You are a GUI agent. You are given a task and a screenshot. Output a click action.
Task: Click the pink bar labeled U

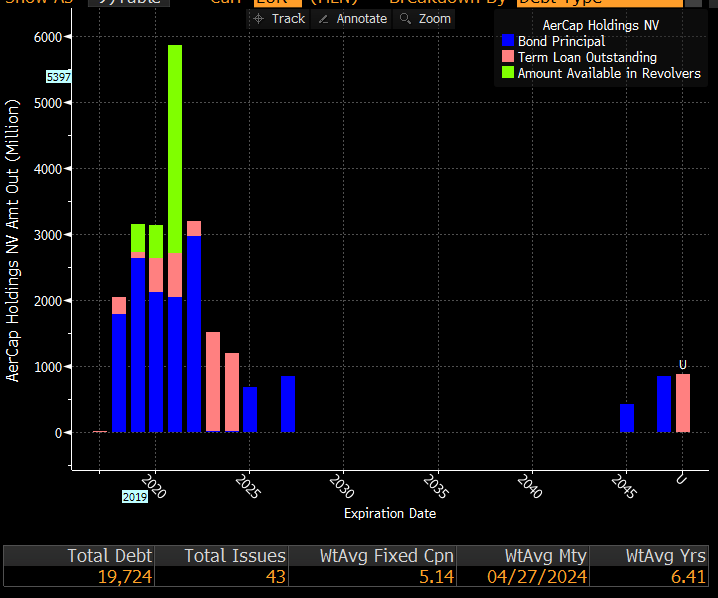[683, 403]
